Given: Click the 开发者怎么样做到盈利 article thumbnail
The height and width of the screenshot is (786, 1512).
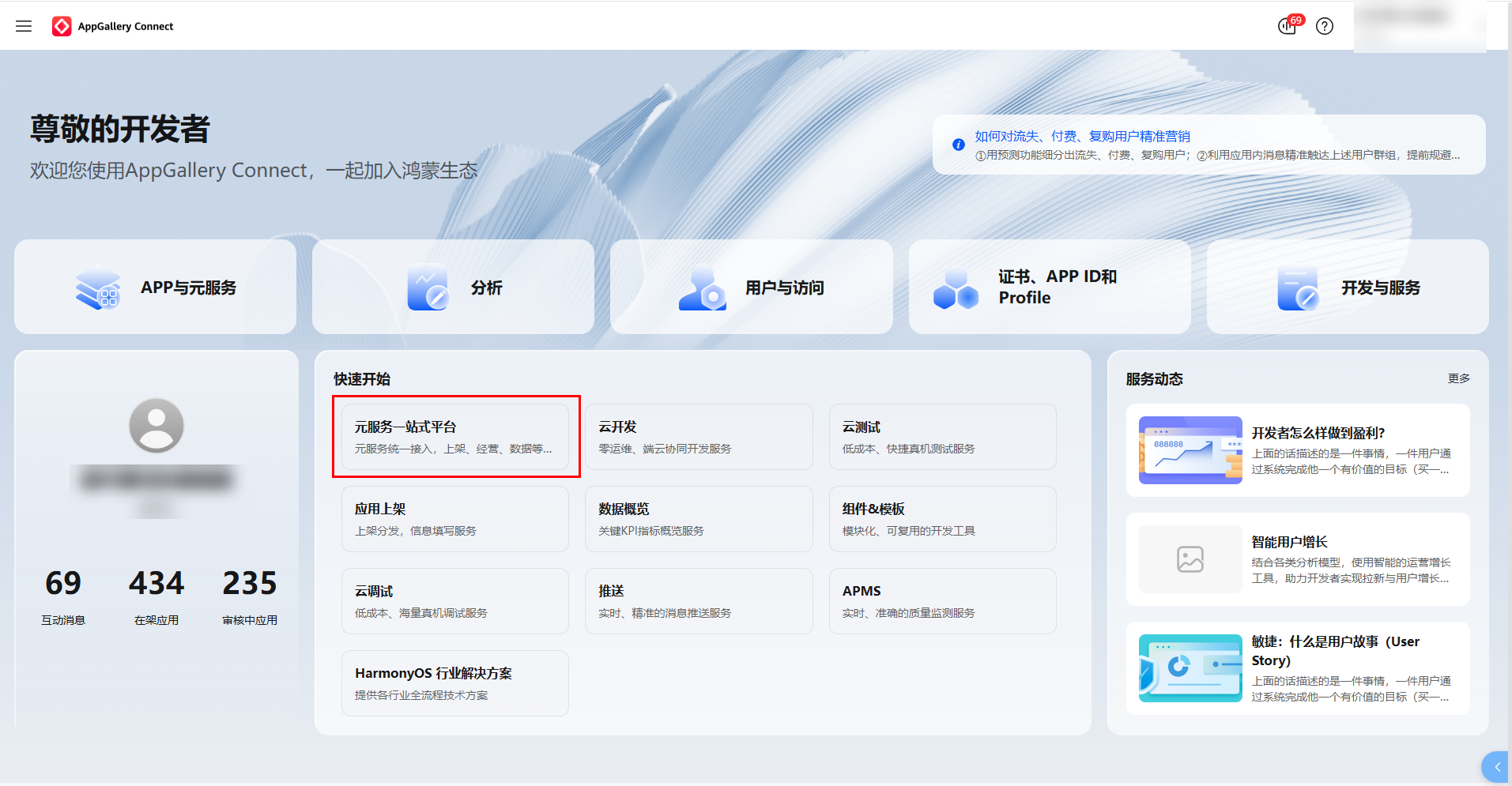Looking at the screenshot, I should (x=1190, y=450).
